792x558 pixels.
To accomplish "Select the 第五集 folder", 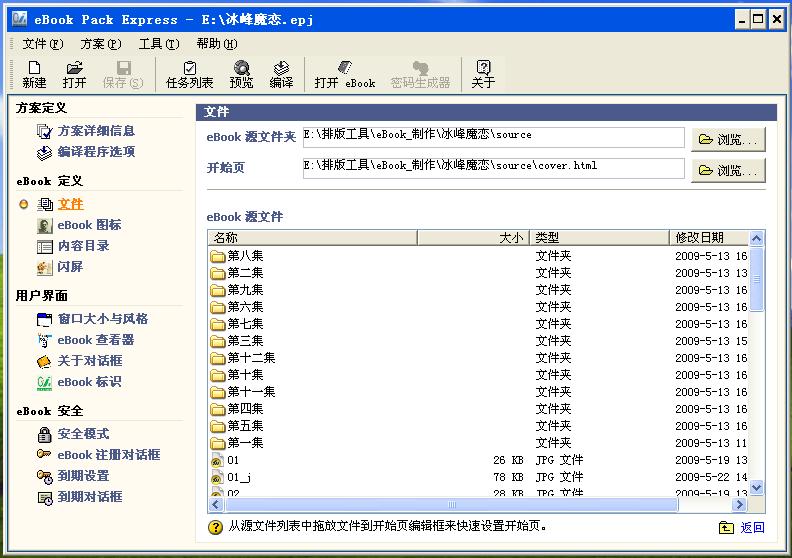I will pyautogui.click(x=237, y=426).
